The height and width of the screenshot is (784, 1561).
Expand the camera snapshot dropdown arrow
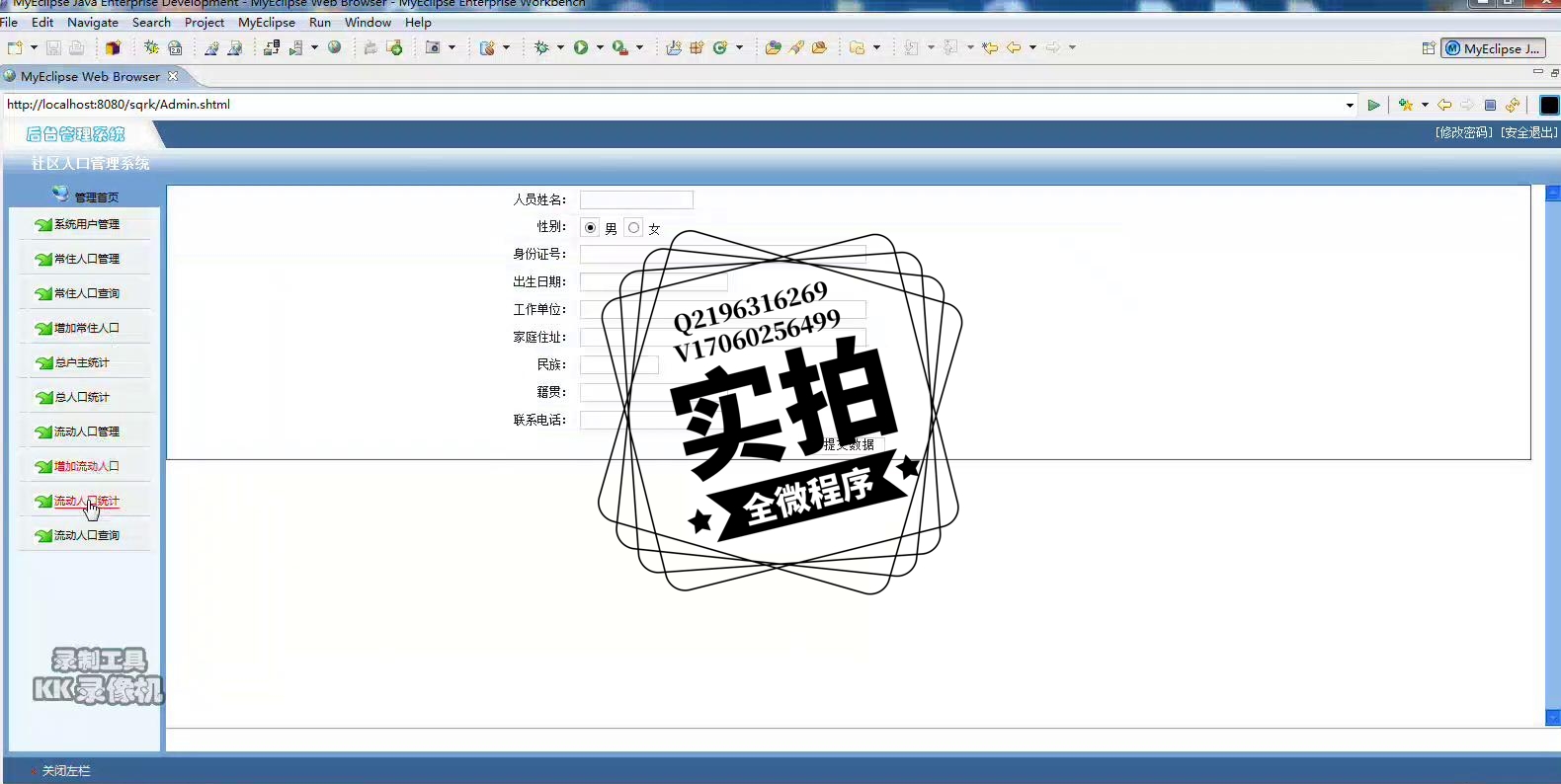click(452, 47)
